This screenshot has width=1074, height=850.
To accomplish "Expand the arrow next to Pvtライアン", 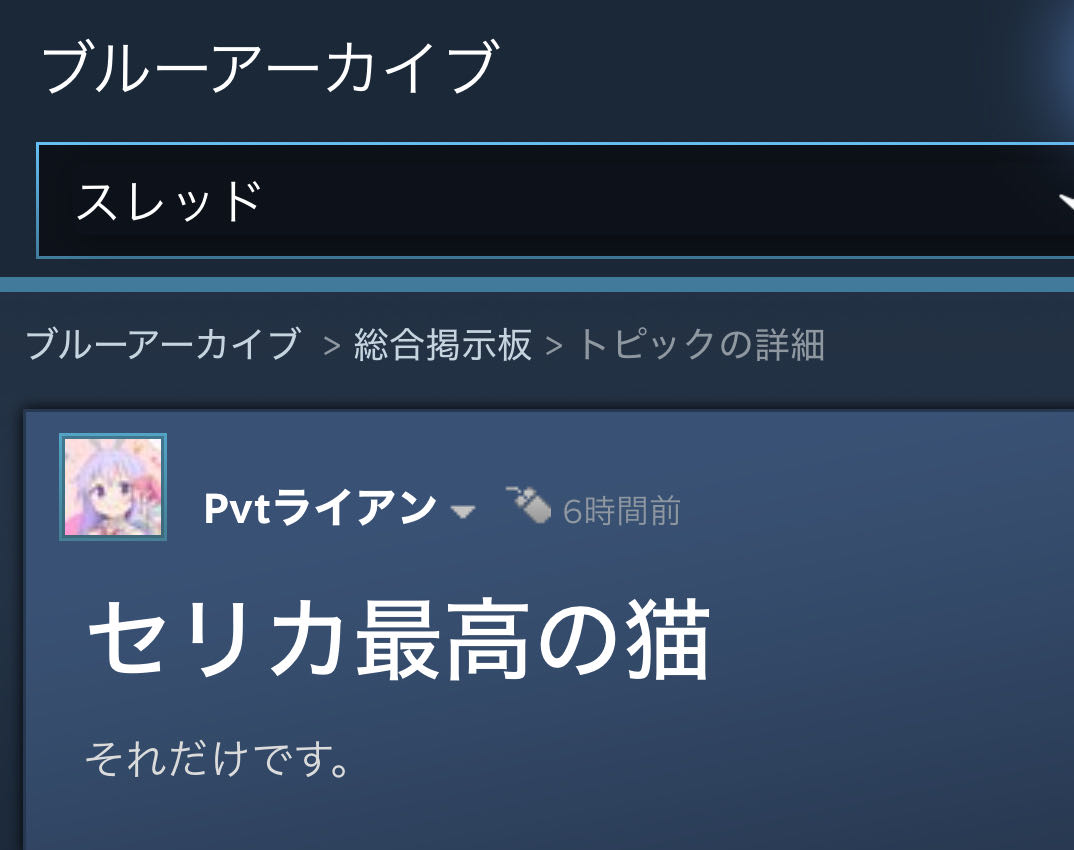I will point(463,511).
